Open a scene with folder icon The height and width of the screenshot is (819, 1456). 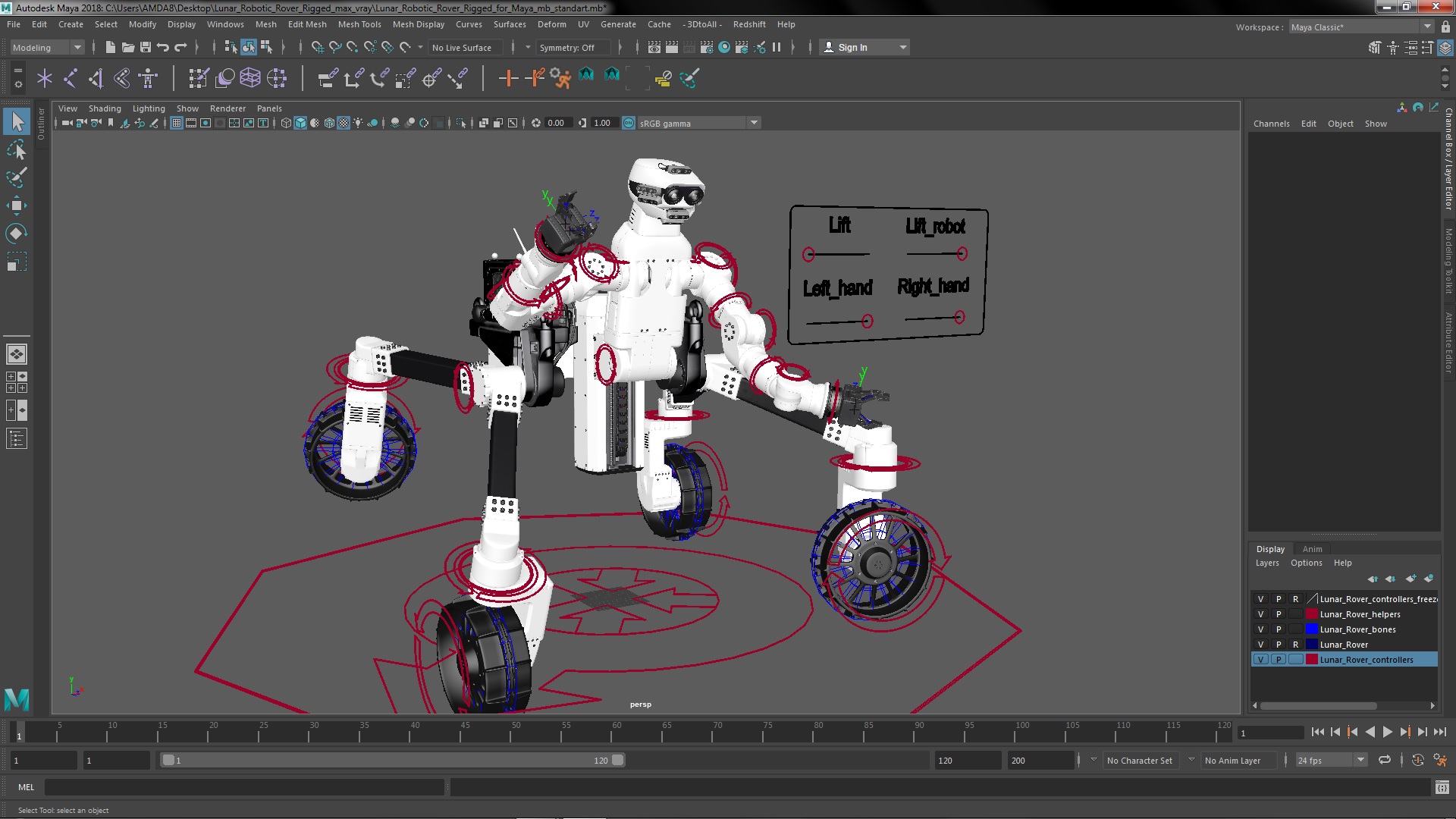(127, 47)
